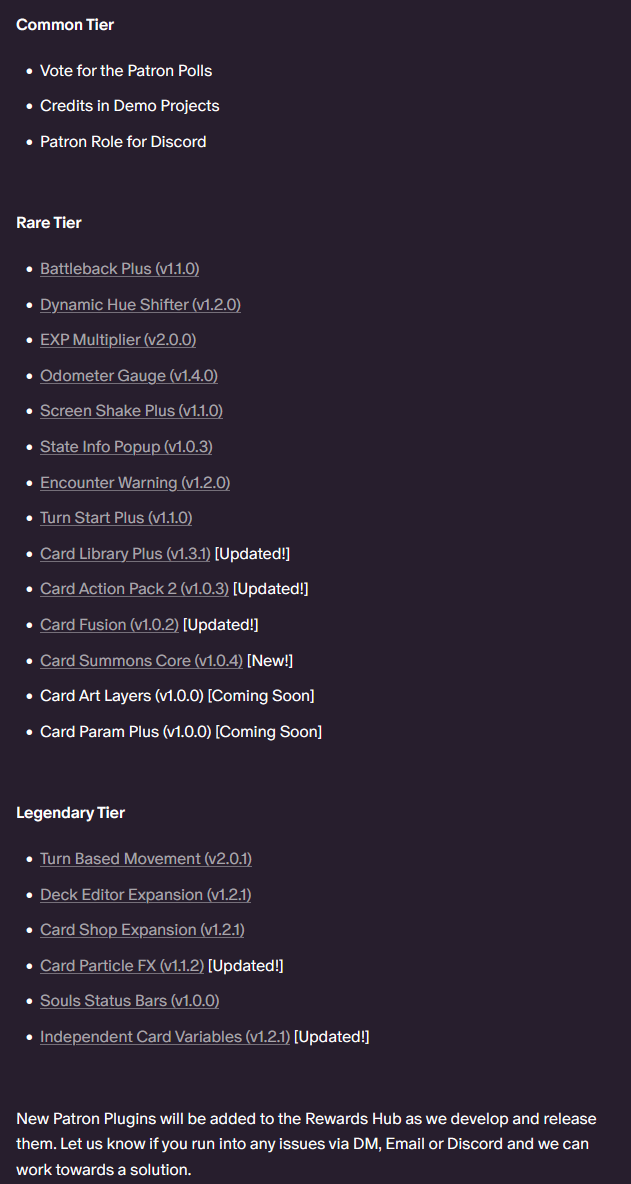Open Souls Status Bars (v1.0.0) link

[129, 1001]
